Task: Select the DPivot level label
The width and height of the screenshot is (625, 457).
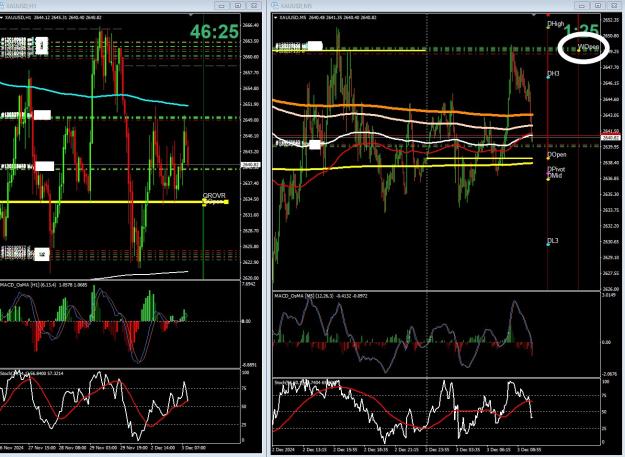Action: pos(556,170)
